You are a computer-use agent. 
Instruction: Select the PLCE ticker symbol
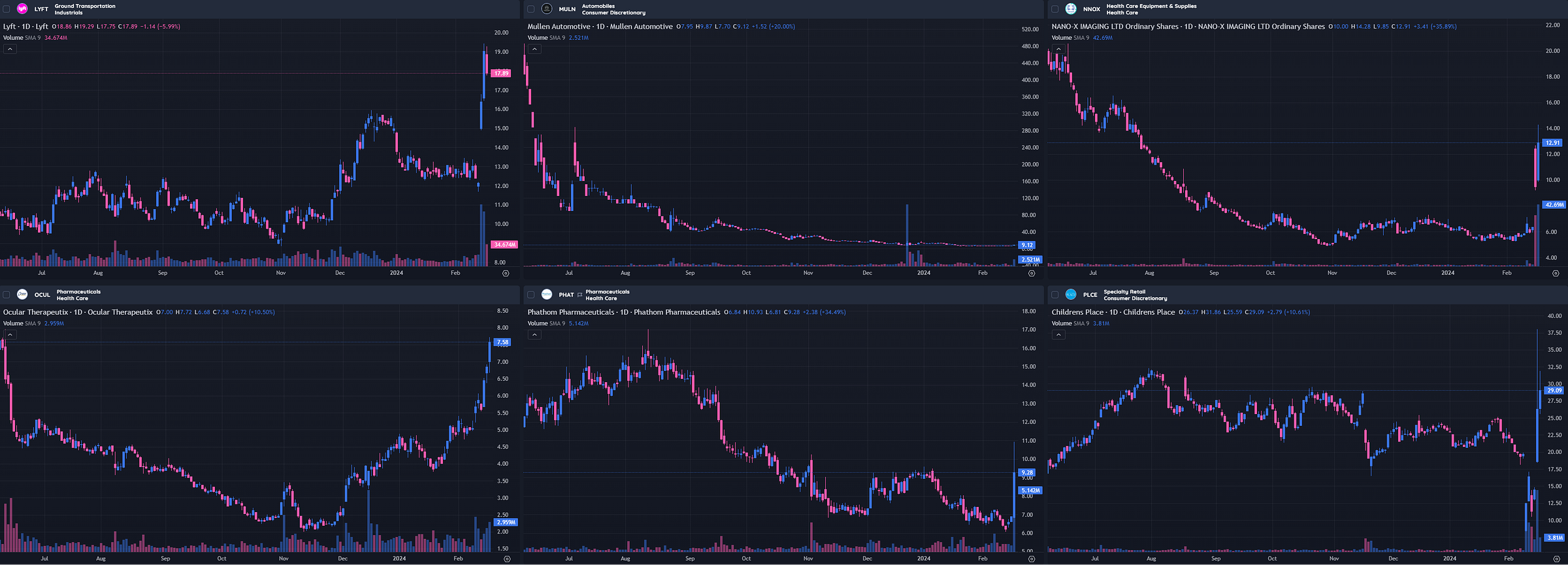coord(1090,295)
